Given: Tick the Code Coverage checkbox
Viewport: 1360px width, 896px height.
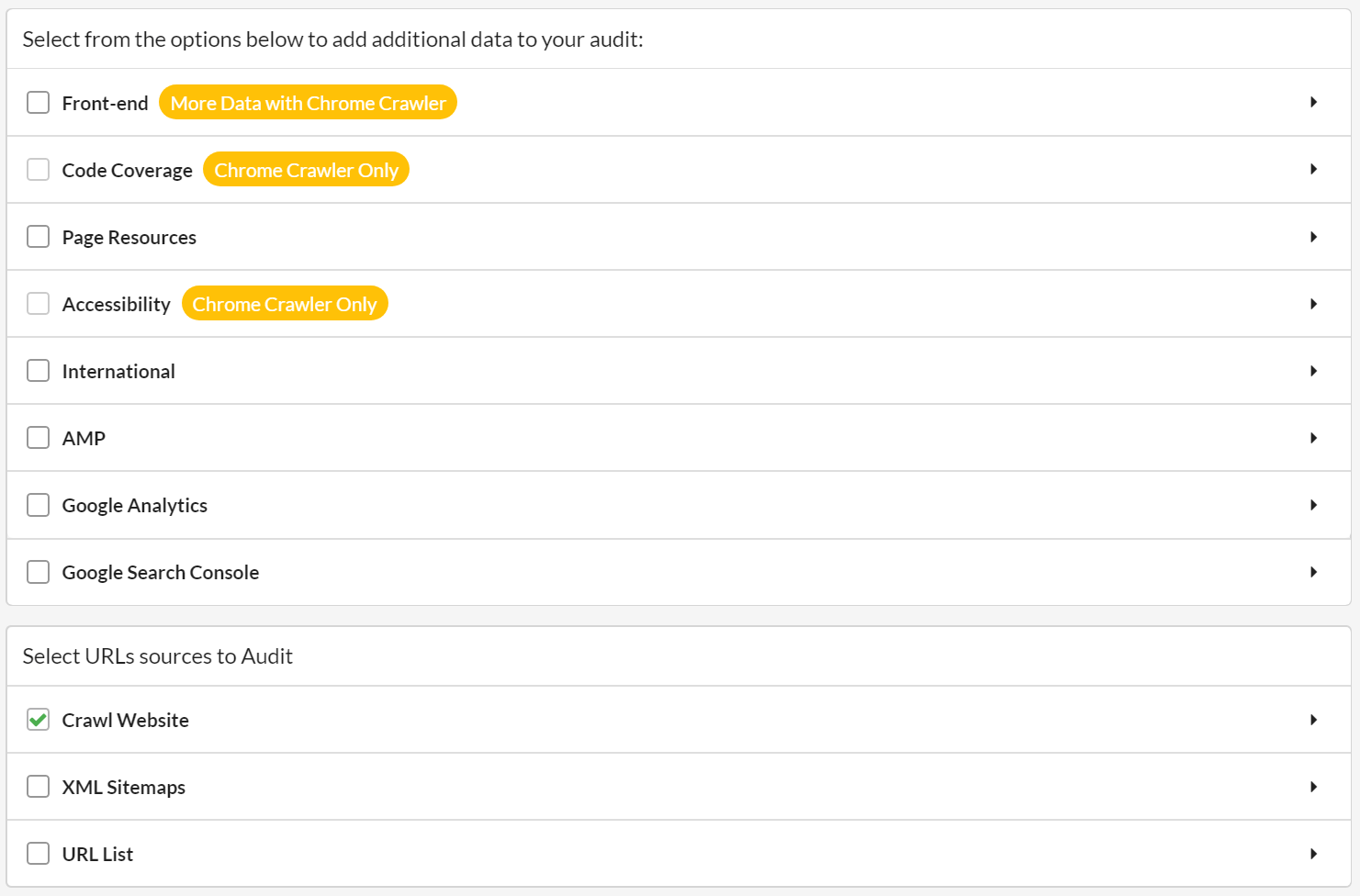Looking at the screenshot, I should tap(38, 169).
